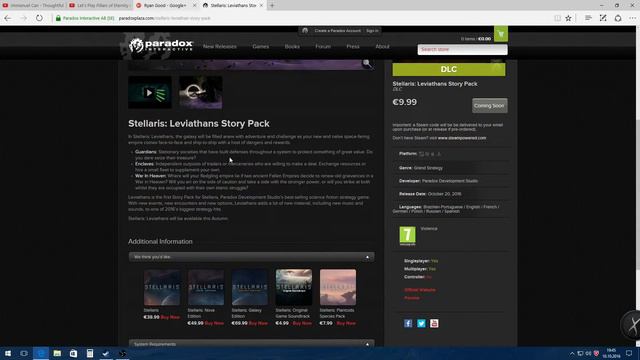Image resolution: width=640 pixels, height=360 pixels.
Task: Open the Games nav menu item
Action: point(260,47)
